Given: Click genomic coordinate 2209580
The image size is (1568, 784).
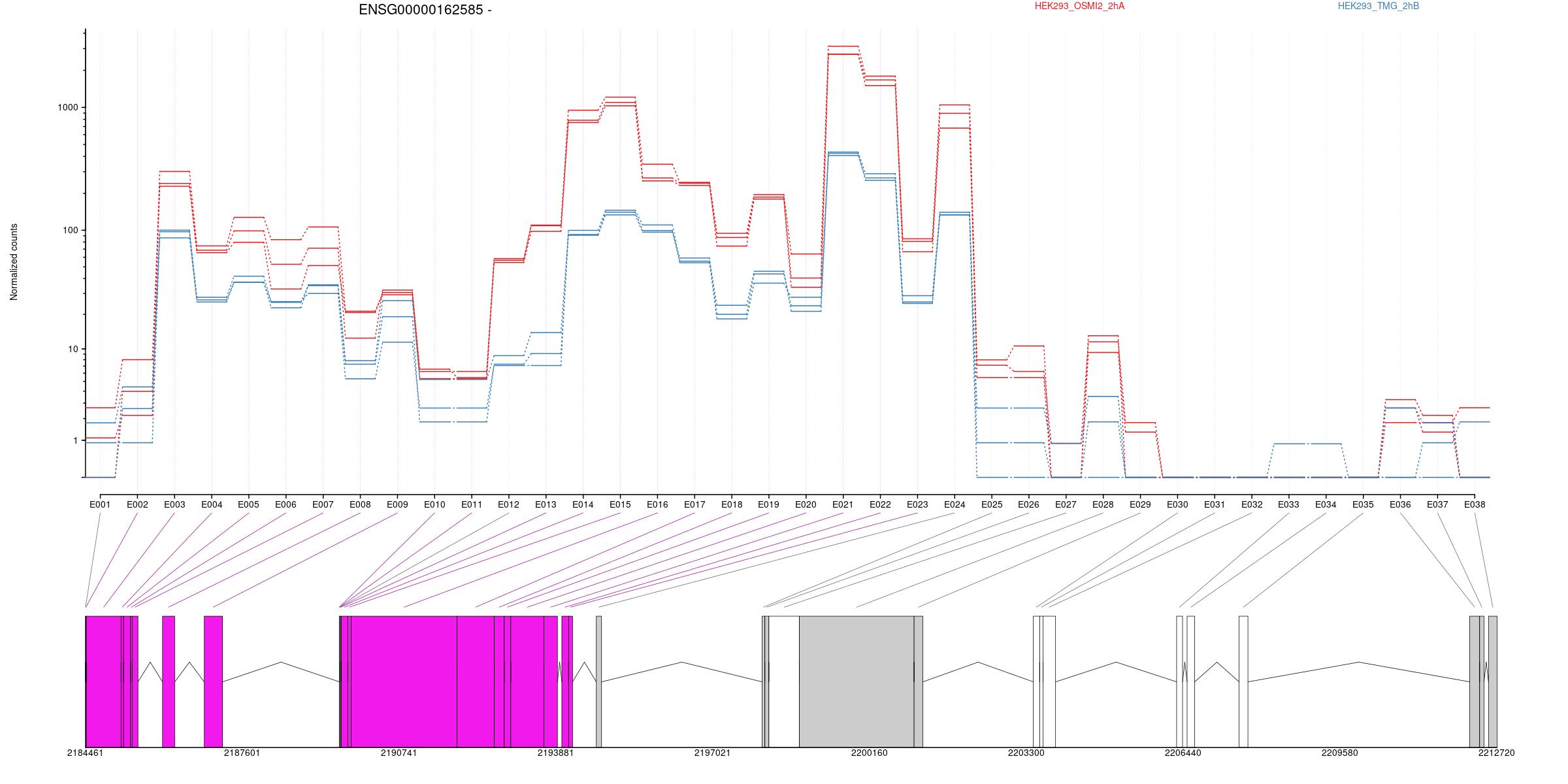Looking at the screenshot, I should click(x=1339, y=753).
